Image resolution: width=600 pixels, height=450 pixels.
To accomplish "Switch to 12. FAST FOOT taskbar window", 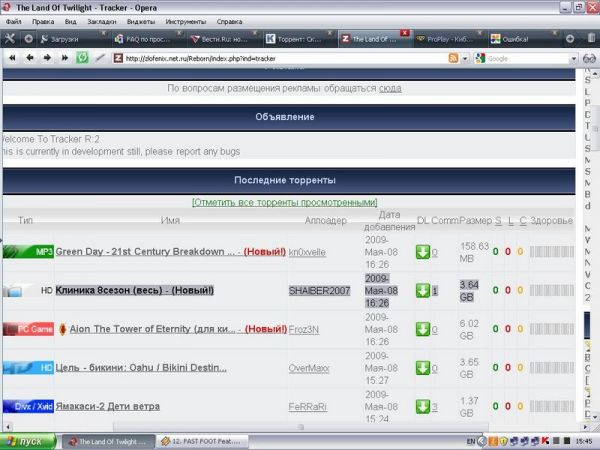I will click(x=203, y=442).
